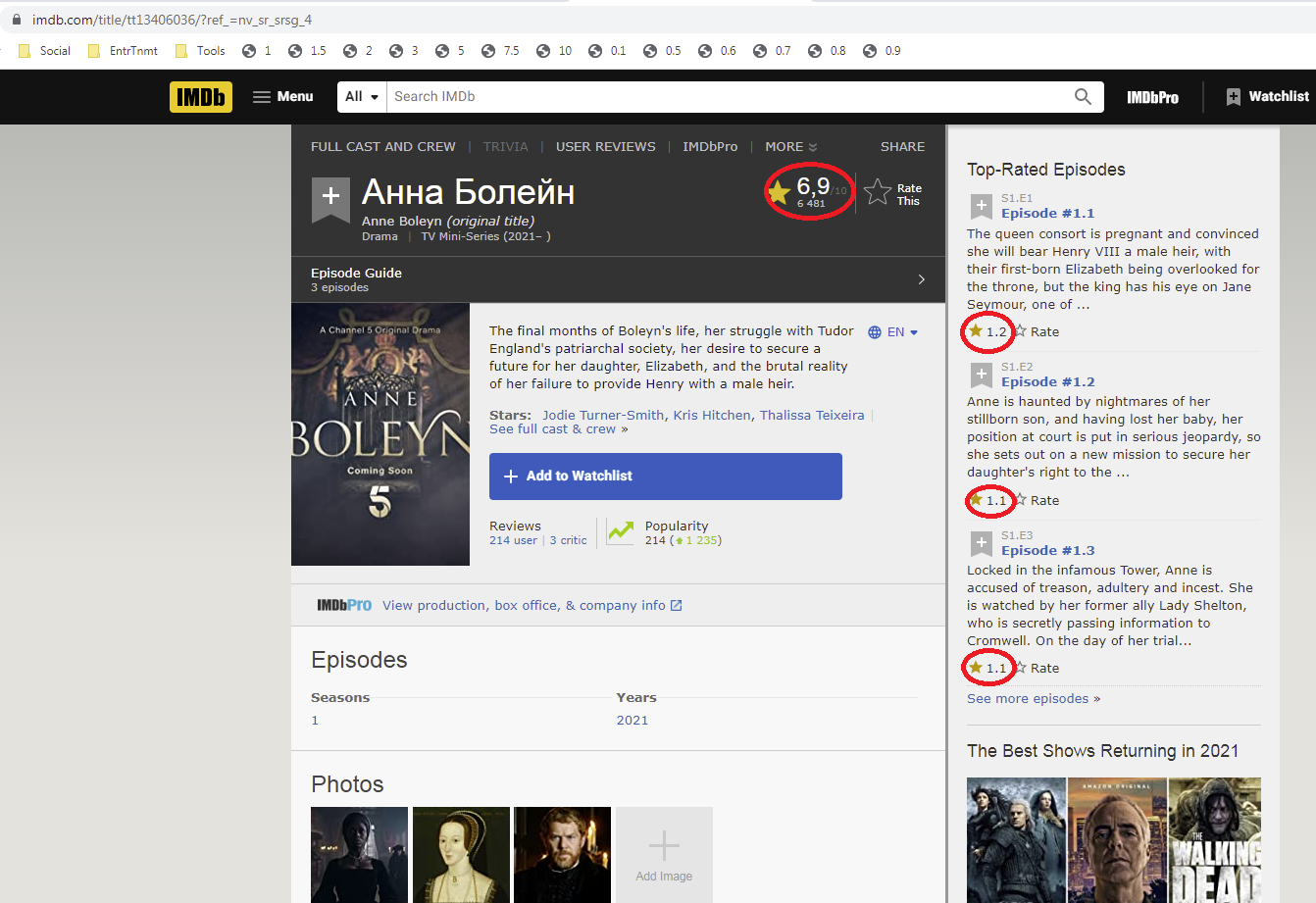The image size is (1316, 903).
Task: Rate Episode #1.1 with star
Action: tap(1020, 331)
